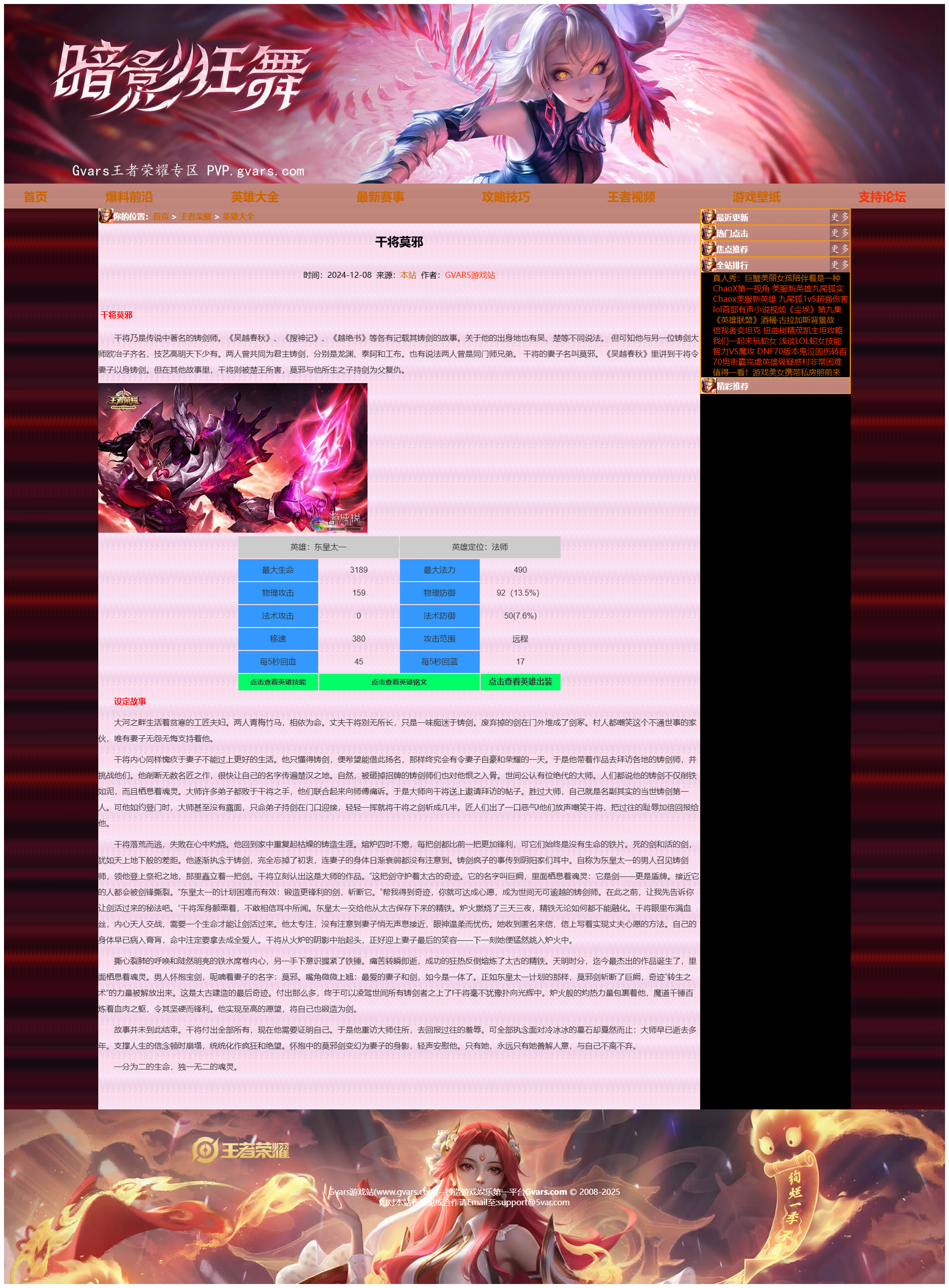Open 更多 for 热门点击 section

(839, 233)
